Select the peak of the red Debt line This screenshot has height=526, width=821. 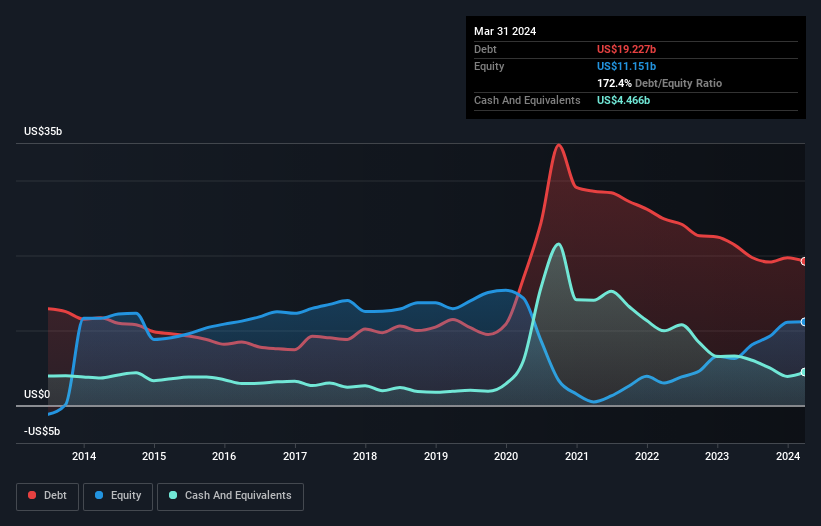[558, 146]
